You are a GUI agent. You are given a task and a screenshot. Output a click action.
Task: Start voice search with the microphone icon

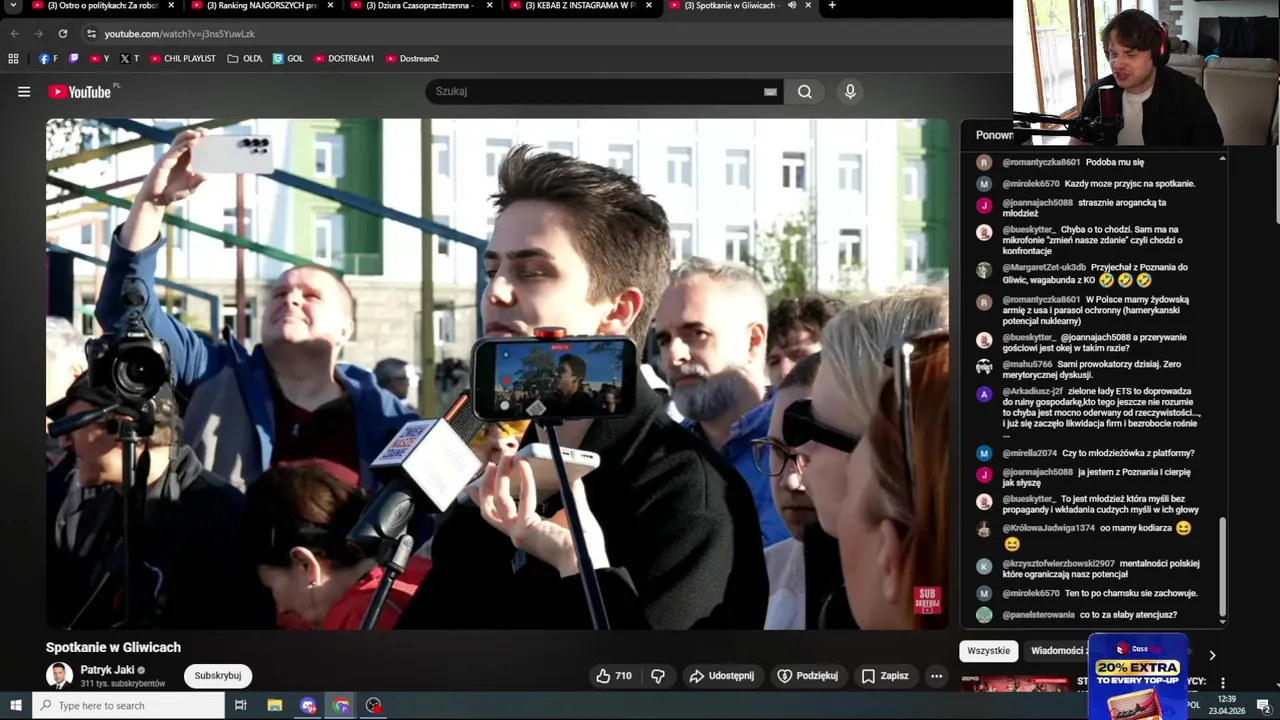pyautogui.click(x=850, y=92)
